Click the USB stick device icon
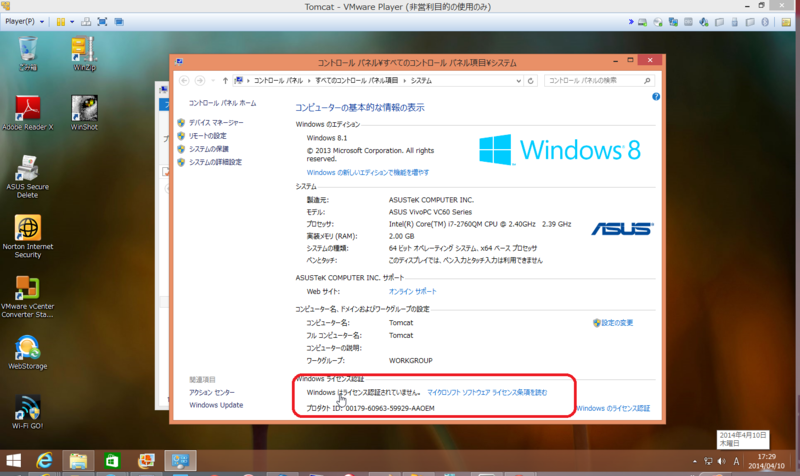Screen dimensions: 800x476 (x=734, y=22)
